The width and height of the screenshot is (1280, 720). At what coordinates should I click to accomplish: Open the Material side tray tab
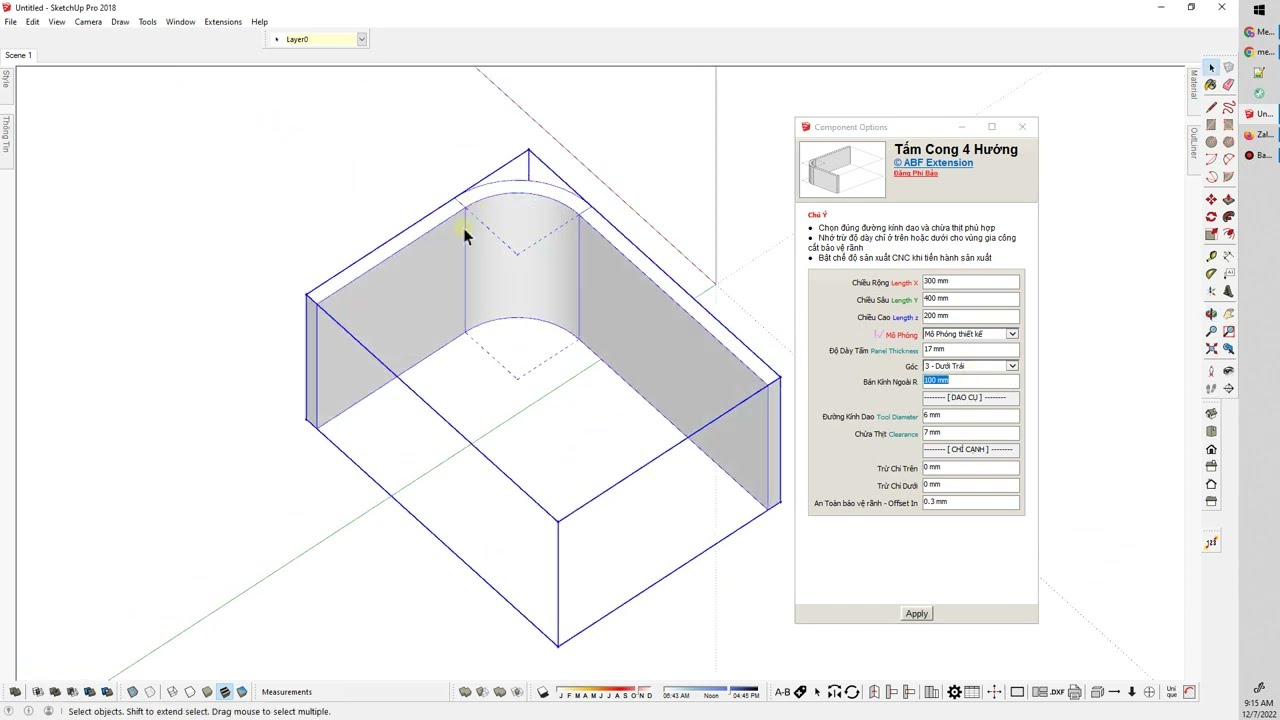click(1194, 85)
